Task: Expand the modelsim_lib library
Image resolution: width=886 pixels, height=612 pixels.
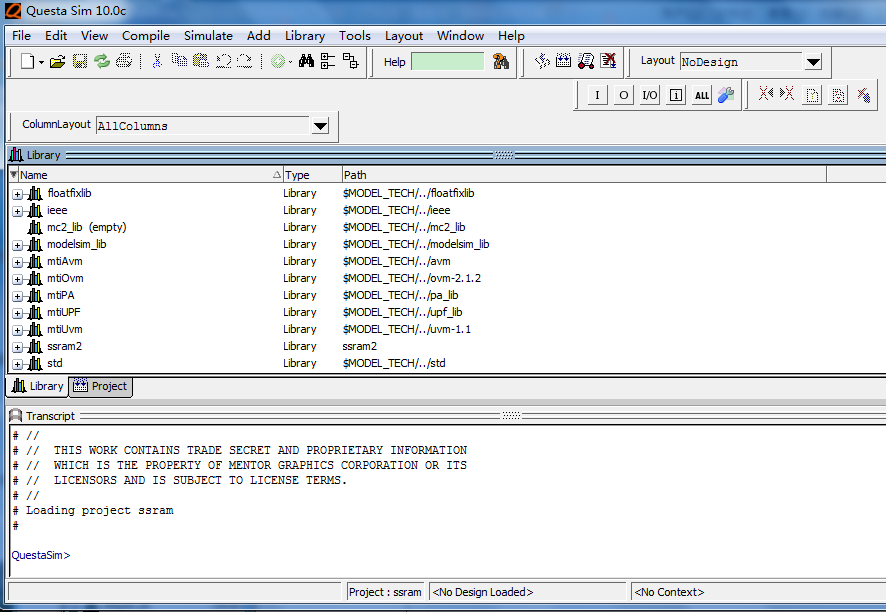Action: [18, 245]
